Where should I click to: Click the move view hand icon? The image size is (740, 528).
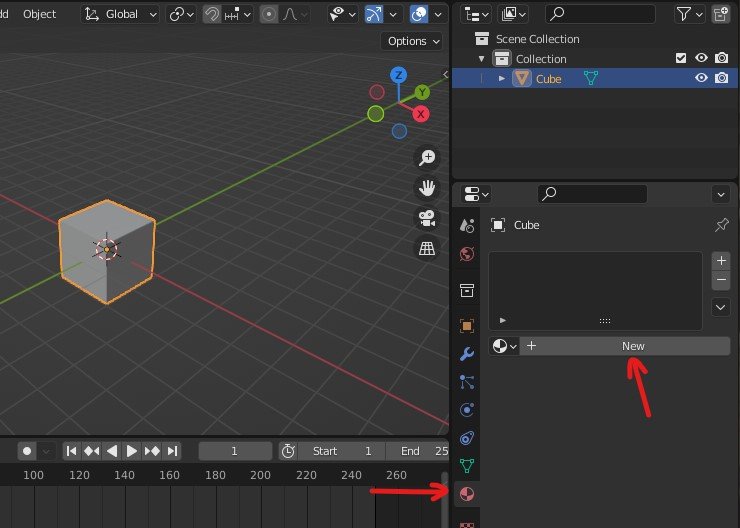tap(427, 188)
